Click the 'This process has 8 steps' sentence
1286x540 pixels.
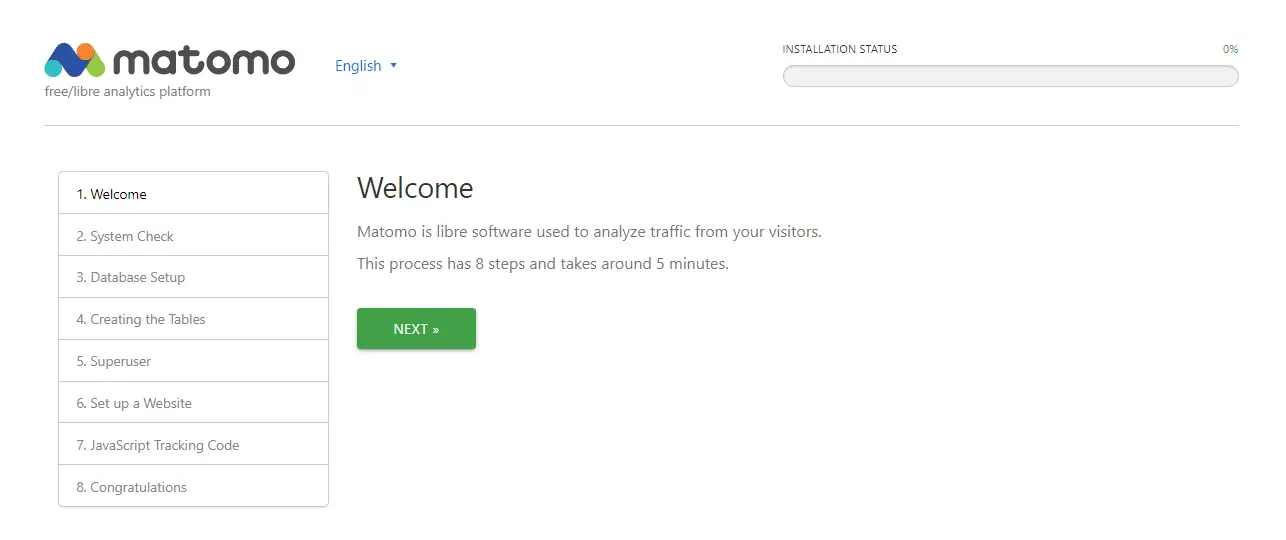(543, 265)
